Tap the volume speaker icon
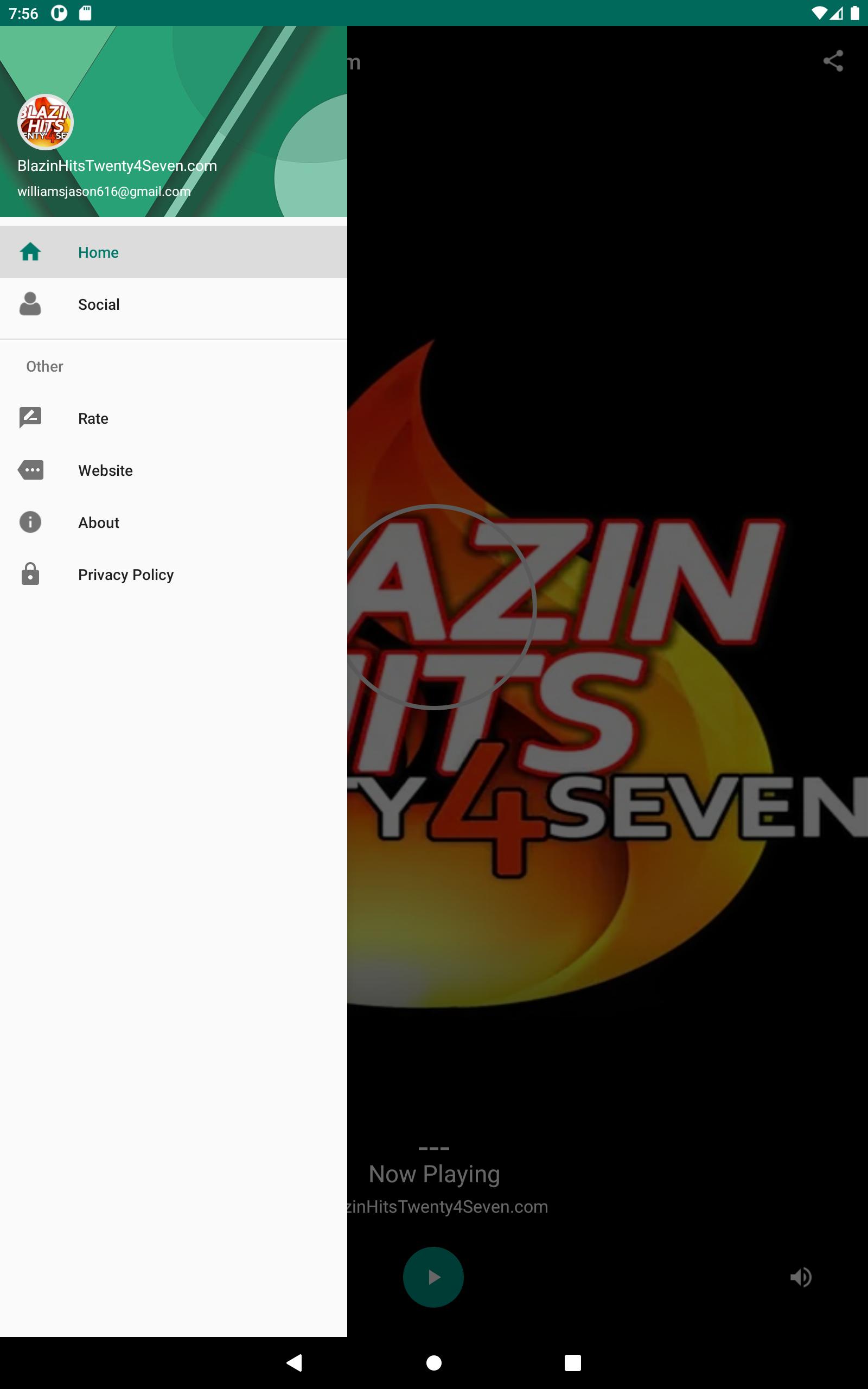Viewport: 868px width, 1389px height. pos(801,1277)
